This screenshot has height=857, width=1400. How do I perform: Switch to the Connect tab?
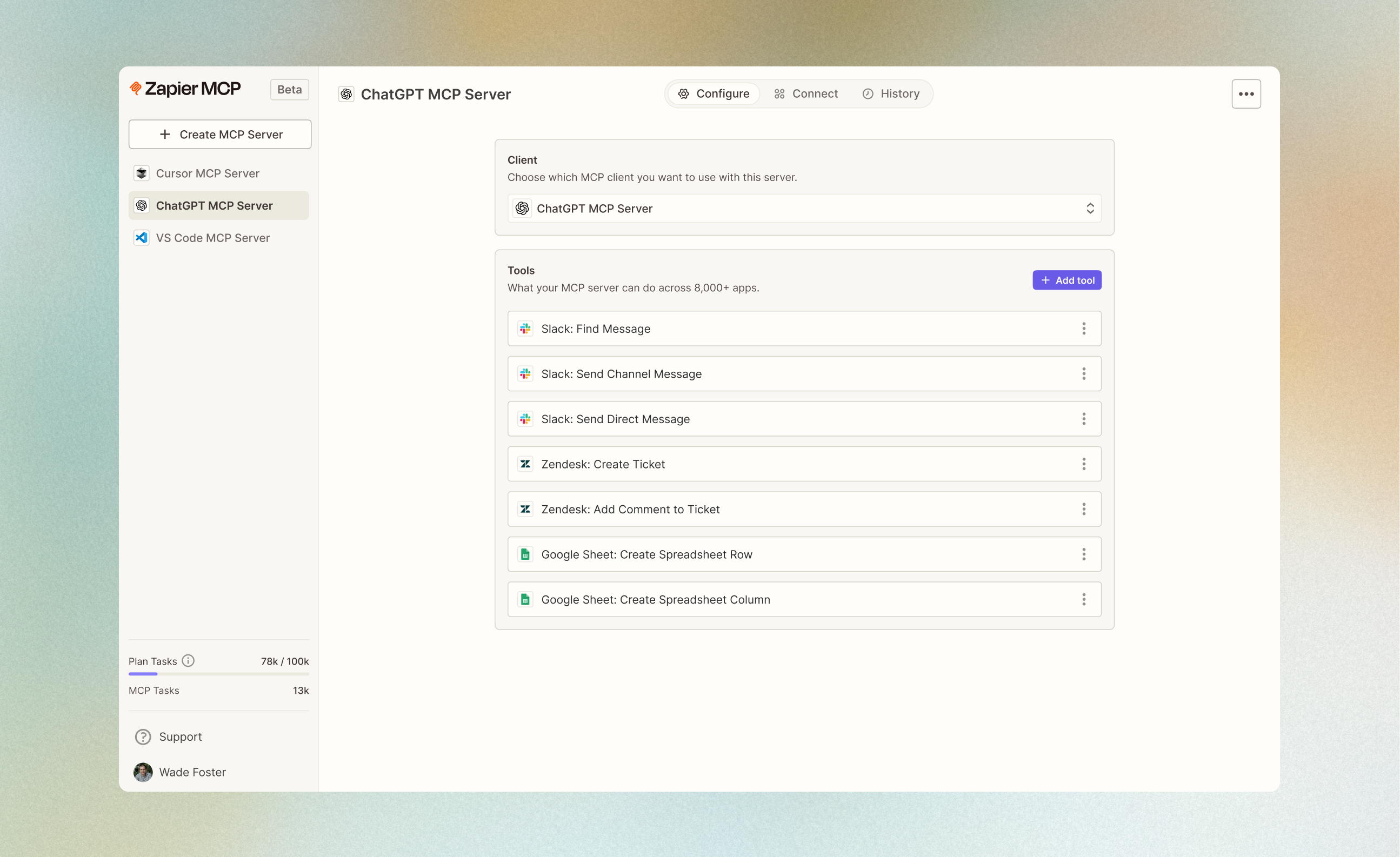pyautogui.click(x=806, y=93)
